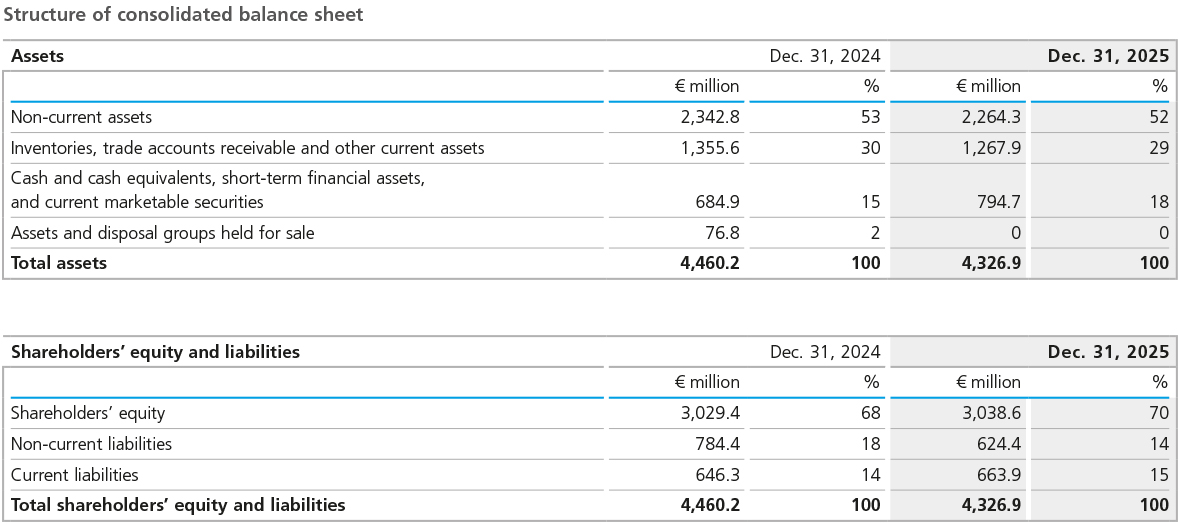Image resolution: width=1180 pixels, height=525 pixels.
Task: Click the Dec. 31, 2024 Assets column header
Action: pyautogui.click(x=824, y=56)
